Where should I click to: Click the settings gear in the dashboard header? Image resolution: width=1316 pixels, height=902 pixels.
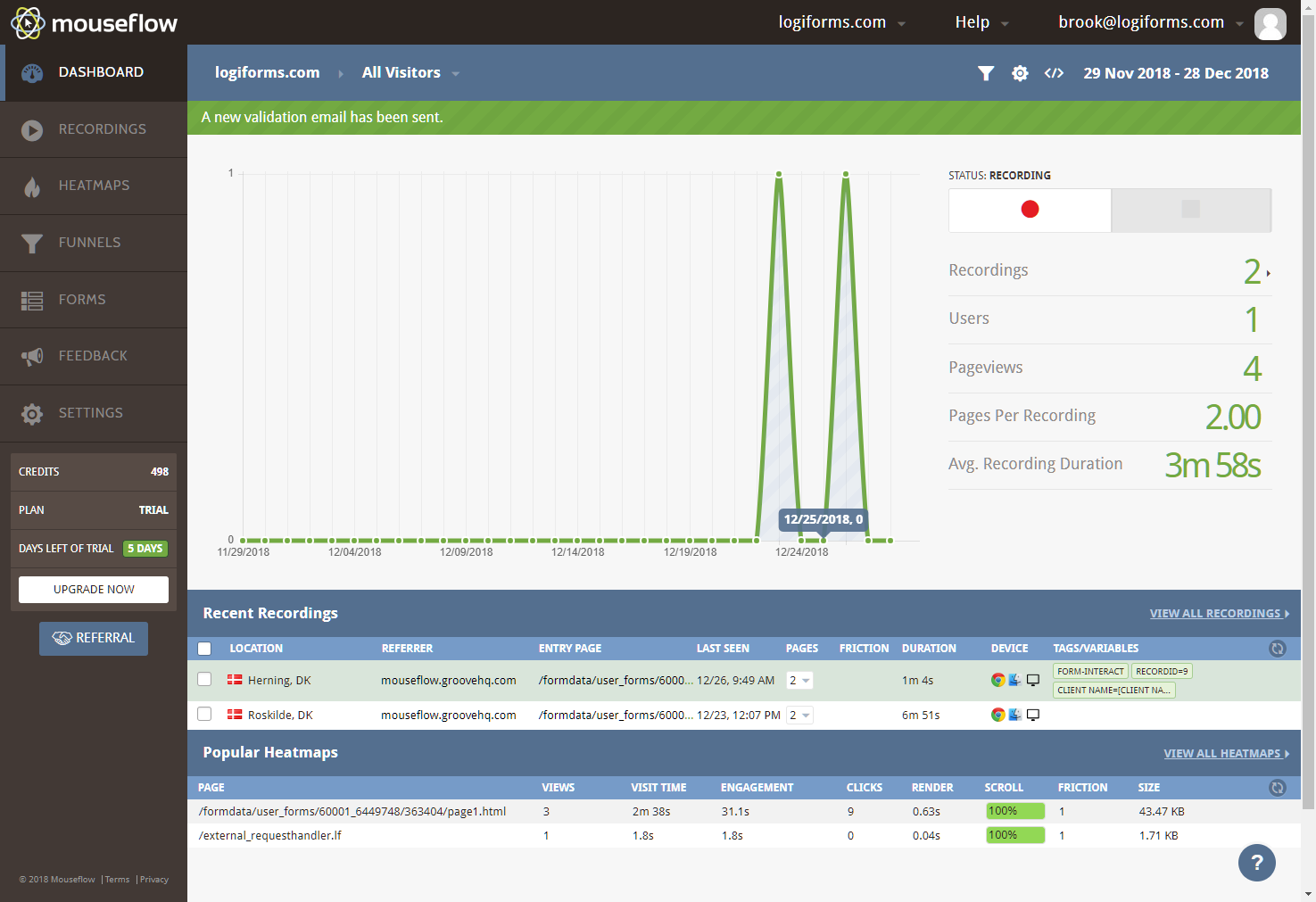[x=1020, y=73]
